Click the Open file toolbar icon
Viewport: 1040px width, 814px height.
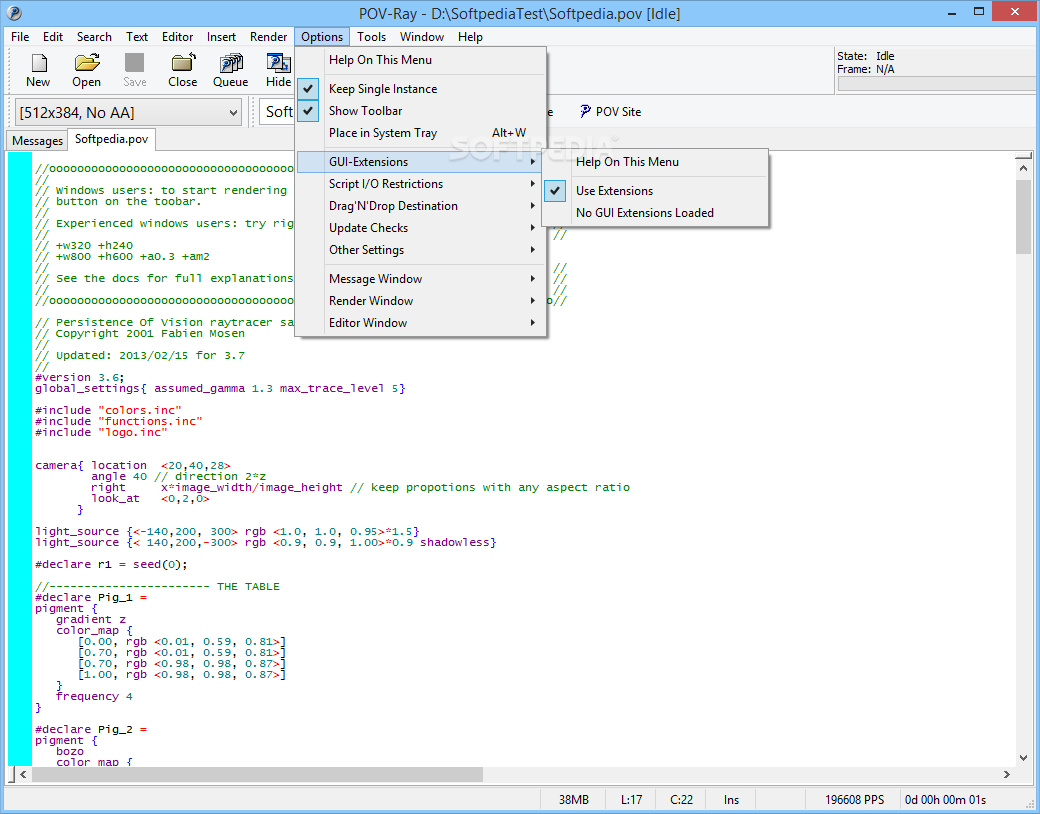coord(86,69)
